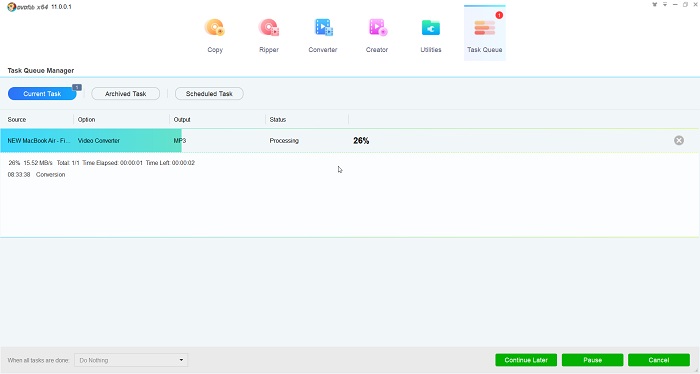700x374 pixels.
Task: Click the DVDFab logo icon
Action: click(12, 7)
